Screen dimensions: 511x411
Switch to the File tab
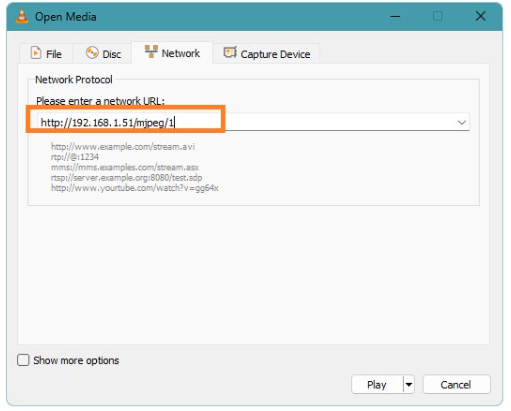tap(46, 53)
